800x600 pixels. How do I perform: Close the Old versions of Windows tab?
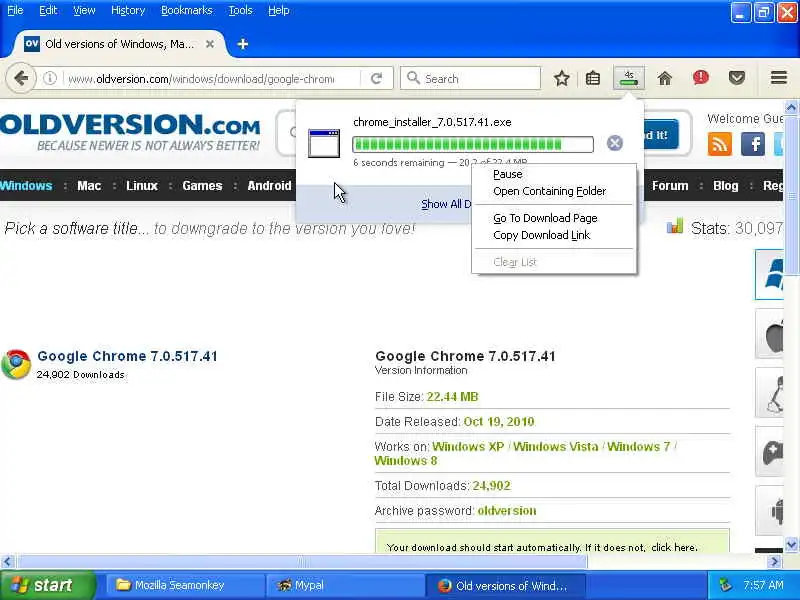pyautogui.click(x=210, y=44)
